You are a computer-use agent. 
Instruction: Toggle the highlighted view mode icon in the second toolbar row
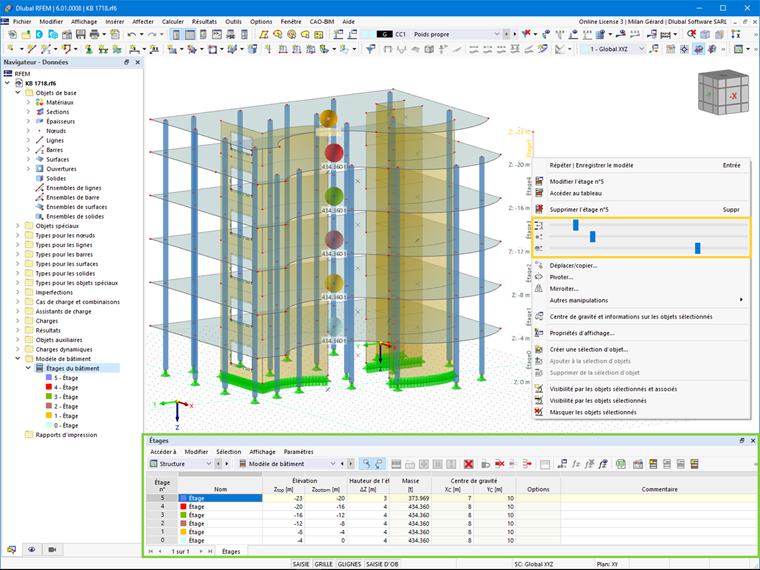pyautogui.click(x=698, y=49)
